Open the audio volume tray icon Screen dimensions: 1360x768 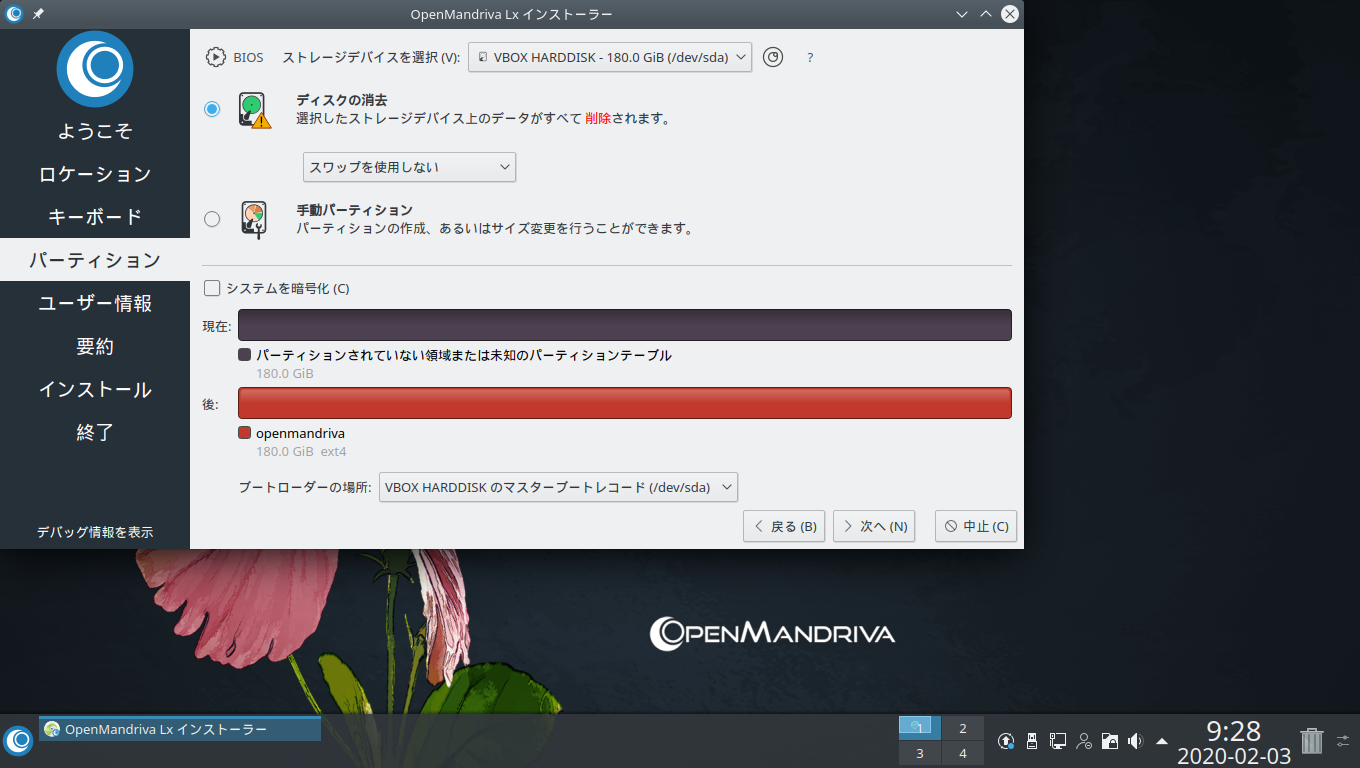1135,741
